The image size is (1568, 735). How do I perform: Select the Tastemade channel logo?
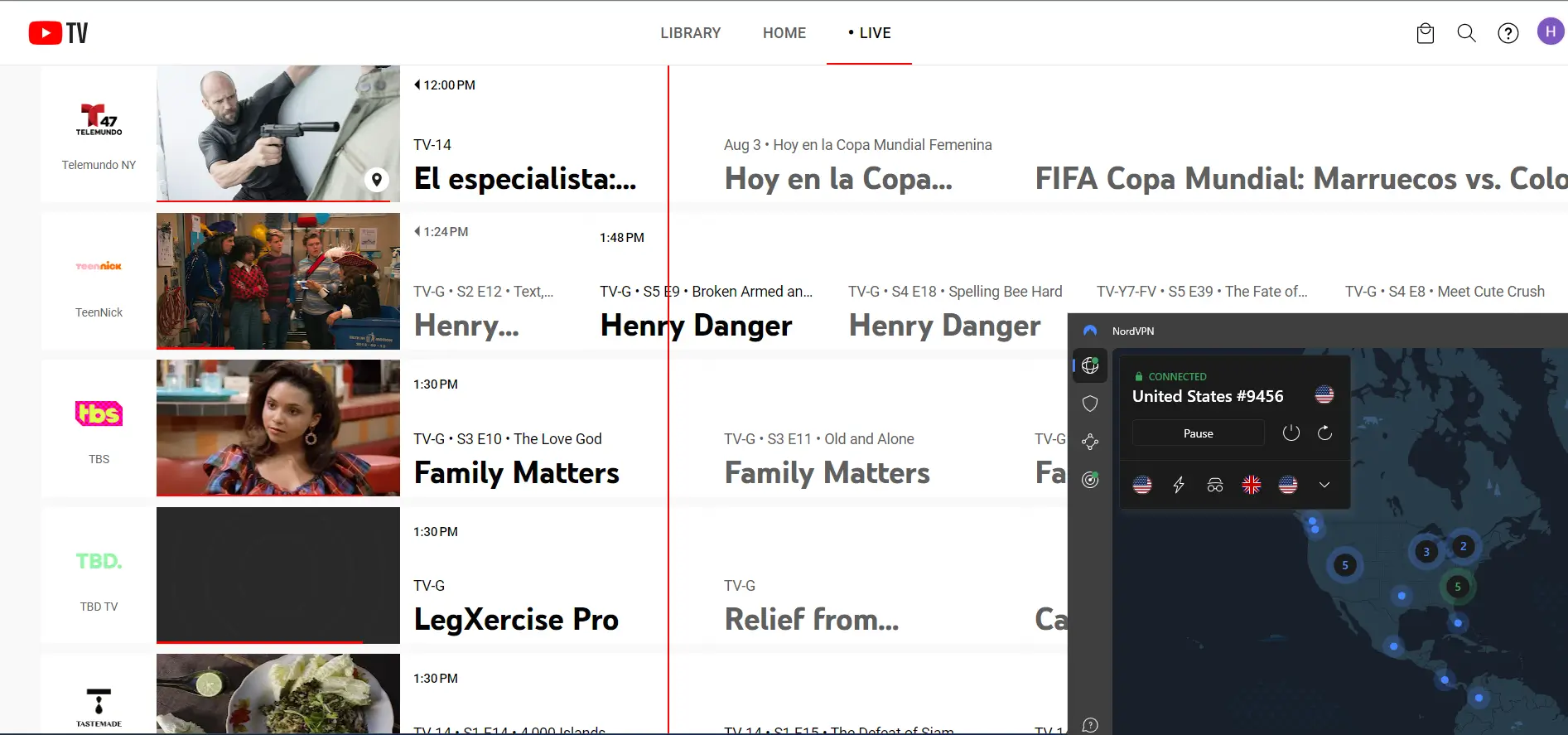click(99, 707)
